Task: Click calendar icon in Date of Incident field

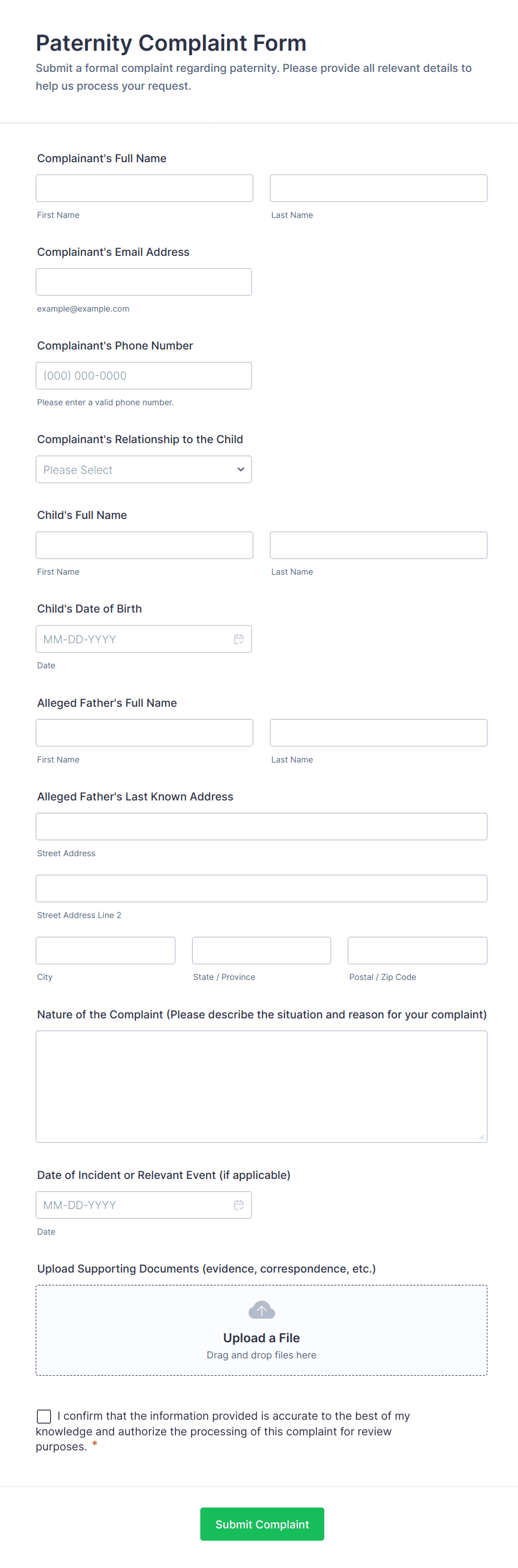Action: click(238, 1205)
